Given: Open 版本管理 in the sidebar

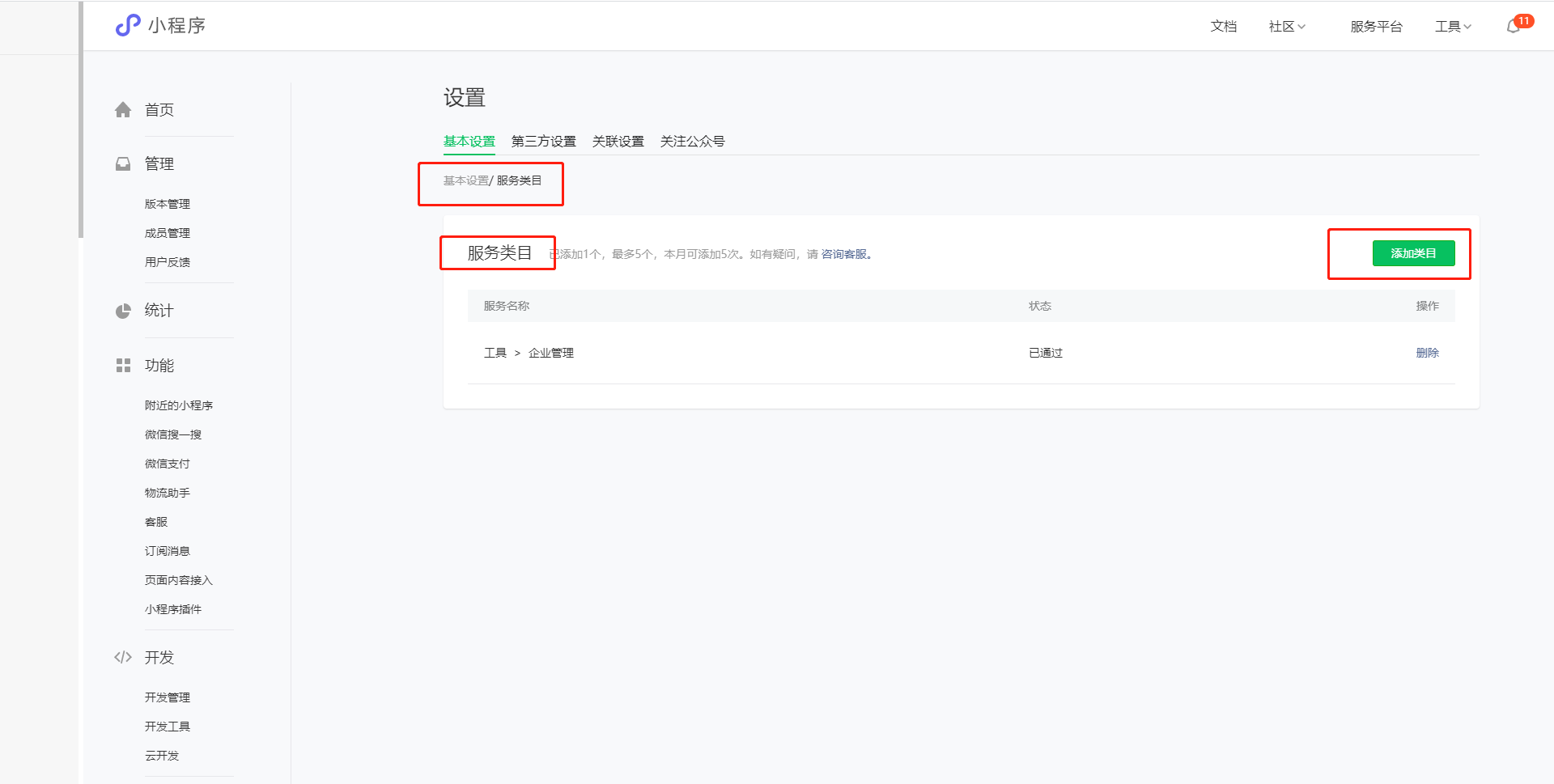Looking at the screenshot, I should click(167, 204).
